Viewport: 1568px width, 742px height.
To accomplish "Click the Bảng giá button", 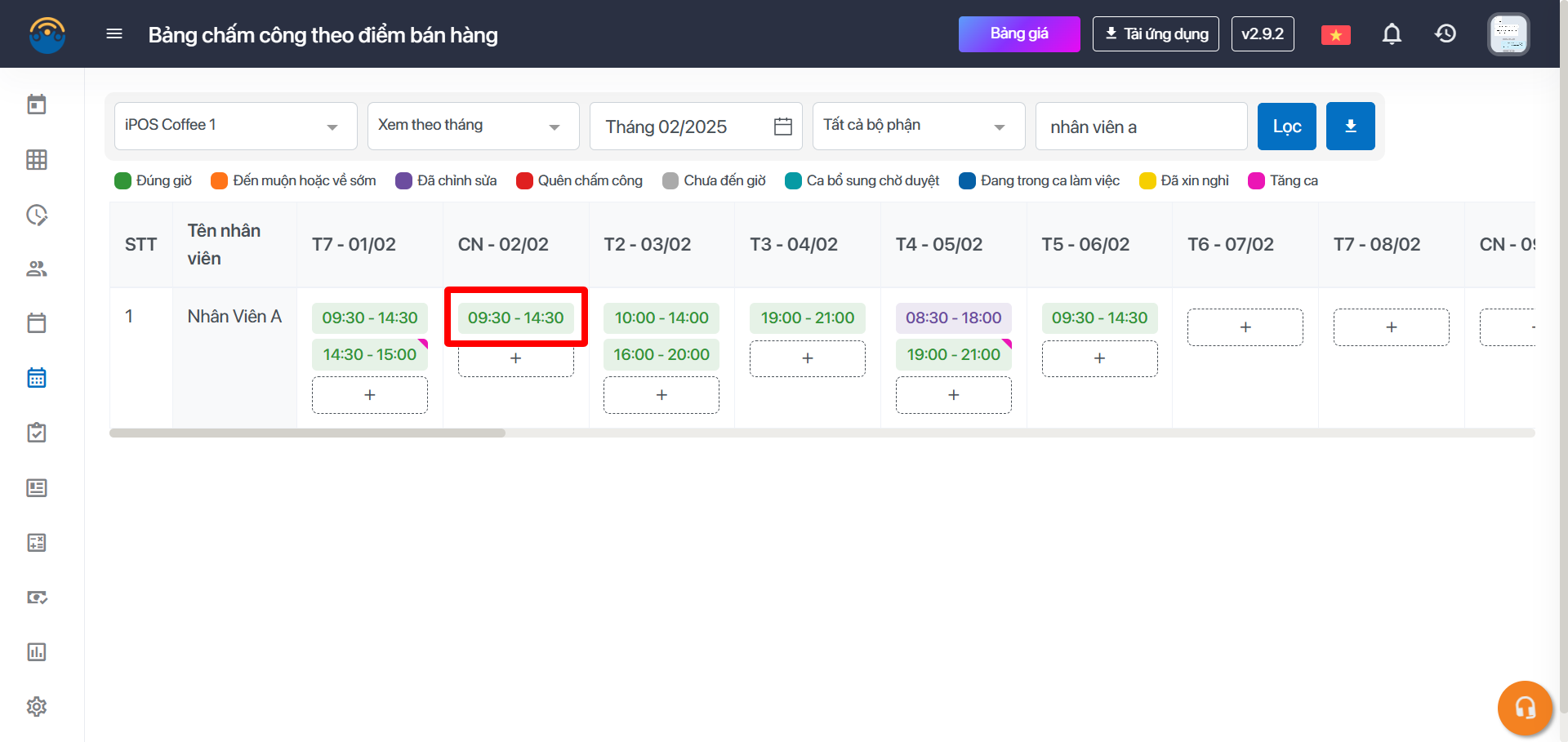I will pos(1018,33).
